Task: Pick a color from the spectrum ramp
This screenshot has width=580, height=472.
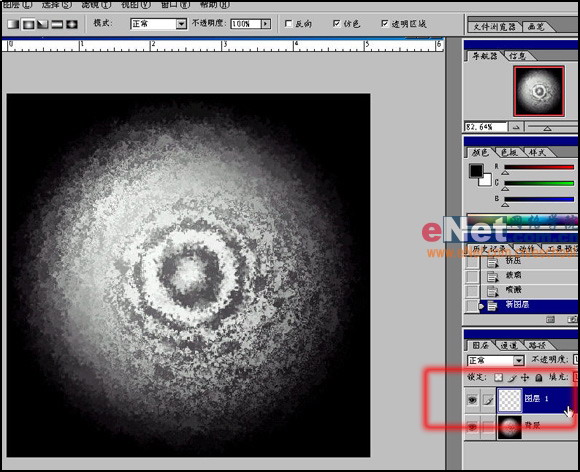Action: (x=522, y=219)
